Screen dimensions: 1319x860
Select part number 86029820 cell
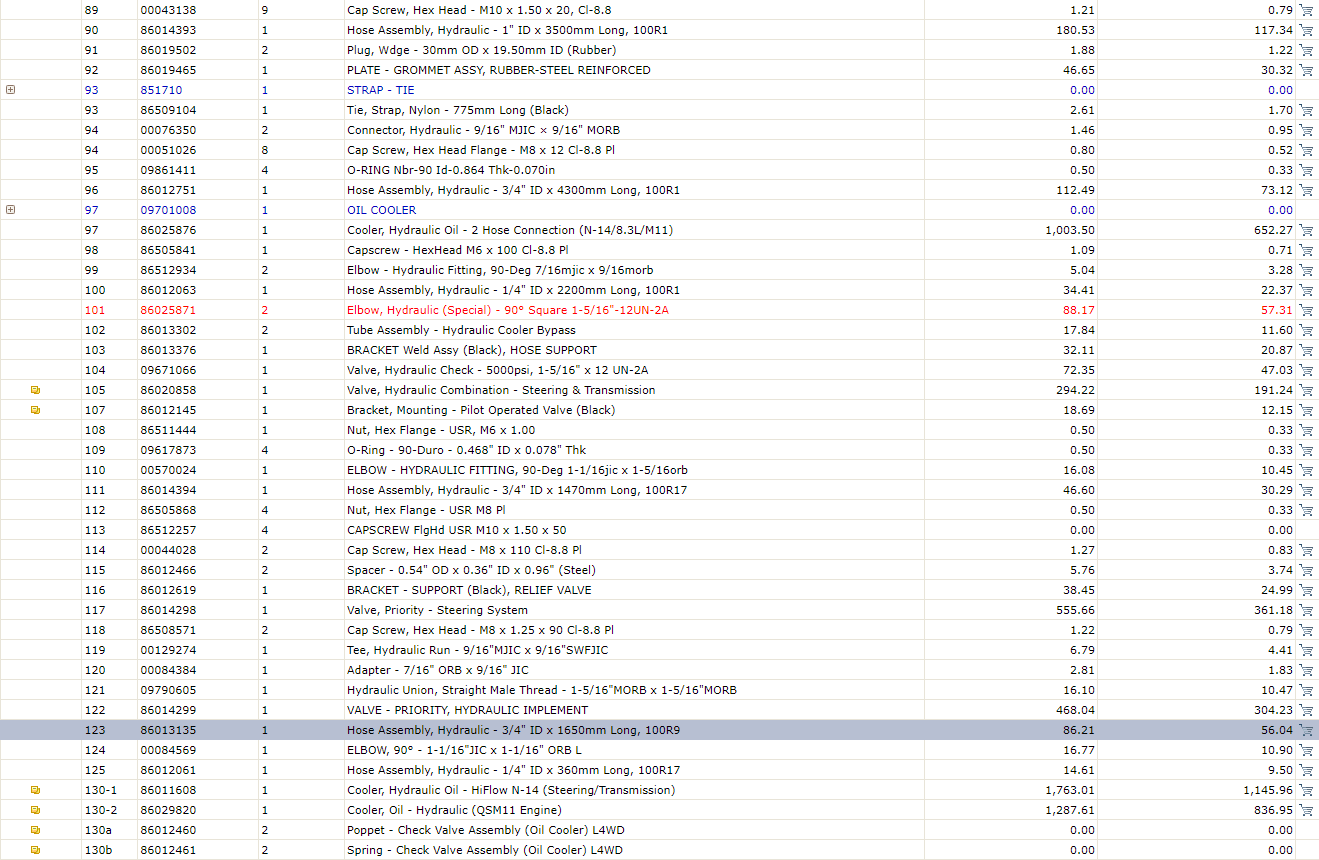click(197, 810)
